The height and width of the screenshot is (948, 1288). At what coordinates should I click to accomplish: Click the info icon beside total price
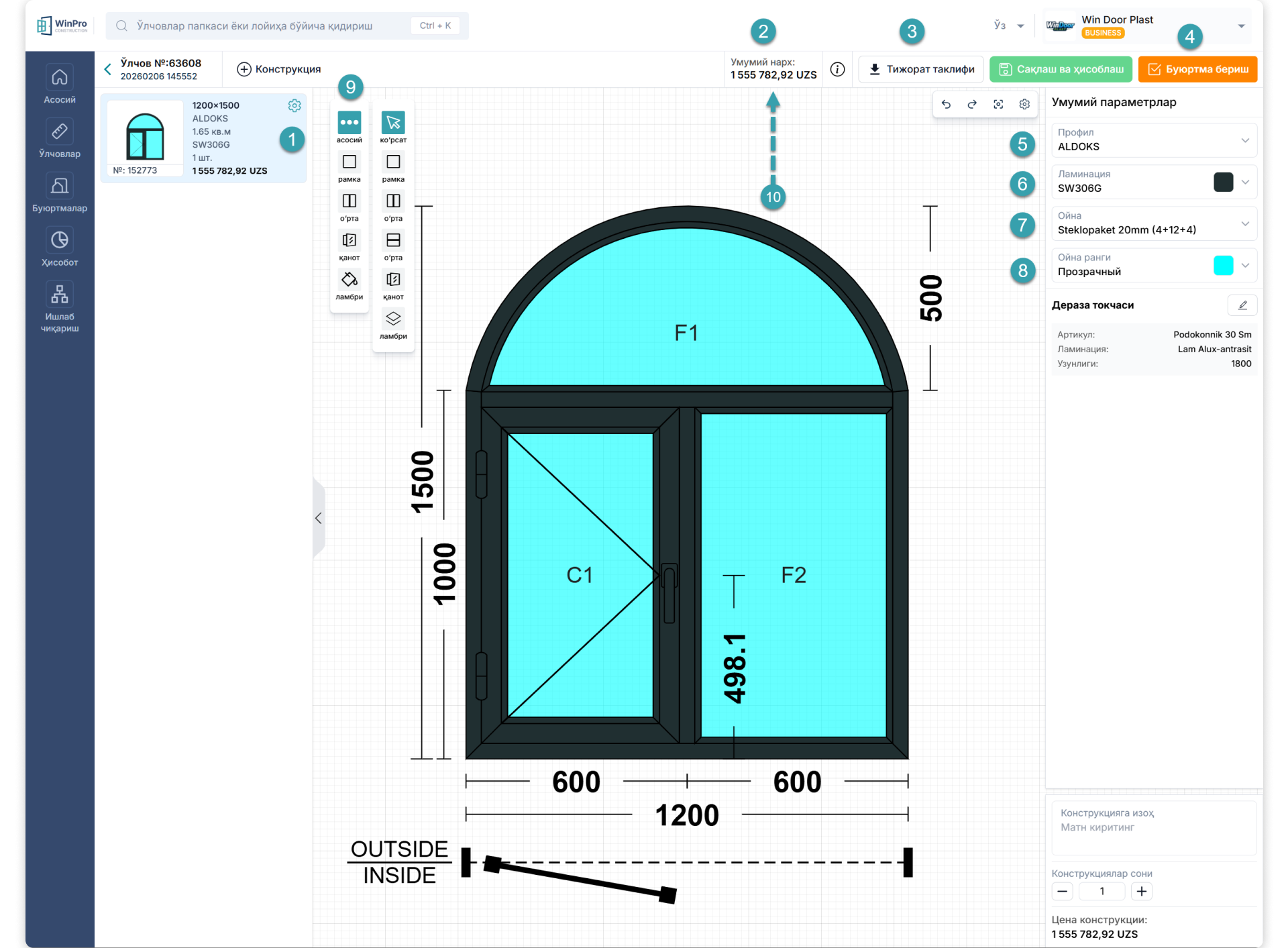click(837, 69)
